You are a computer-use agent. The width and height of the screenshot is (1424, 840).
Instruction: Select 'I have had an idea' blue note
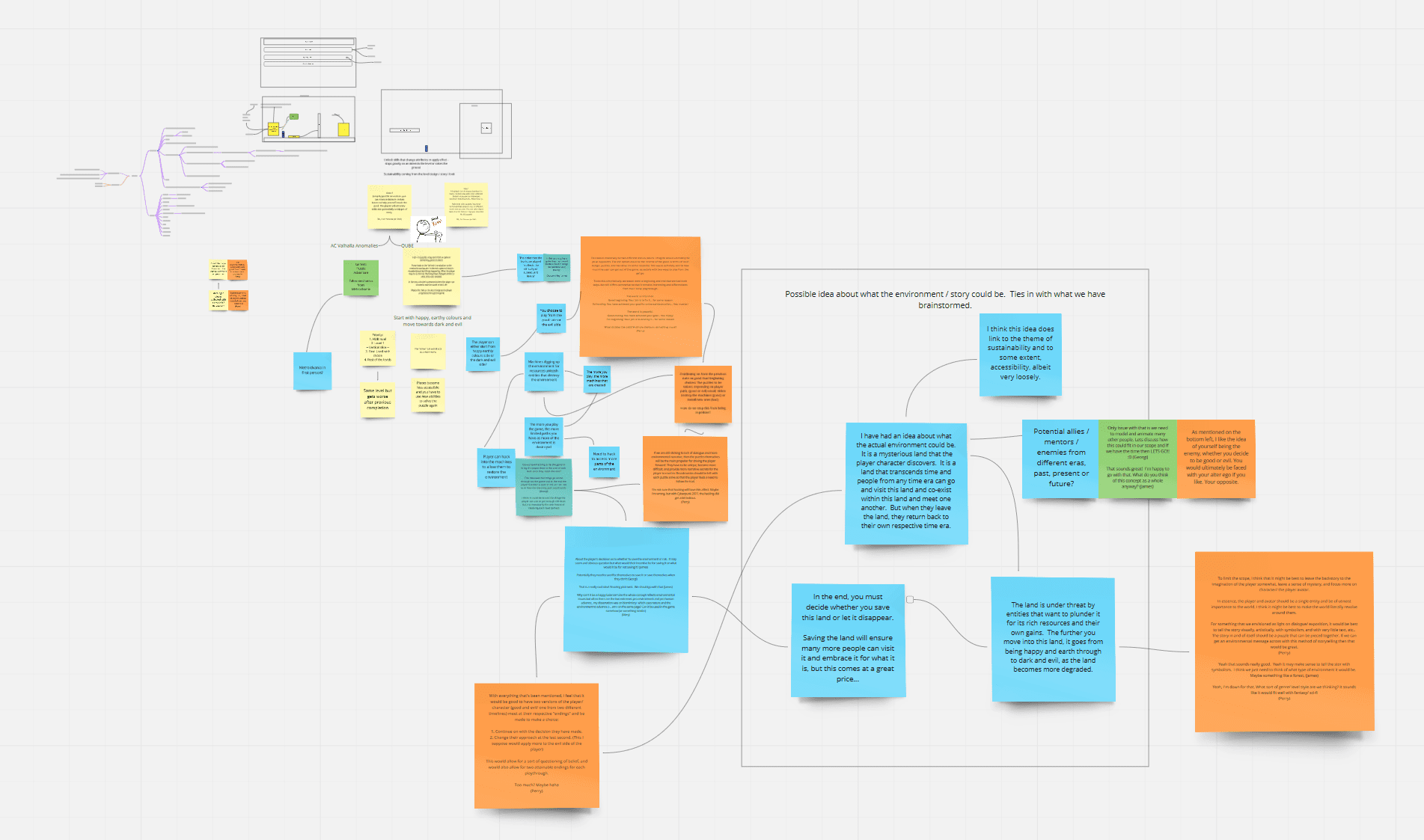(905, 482)
